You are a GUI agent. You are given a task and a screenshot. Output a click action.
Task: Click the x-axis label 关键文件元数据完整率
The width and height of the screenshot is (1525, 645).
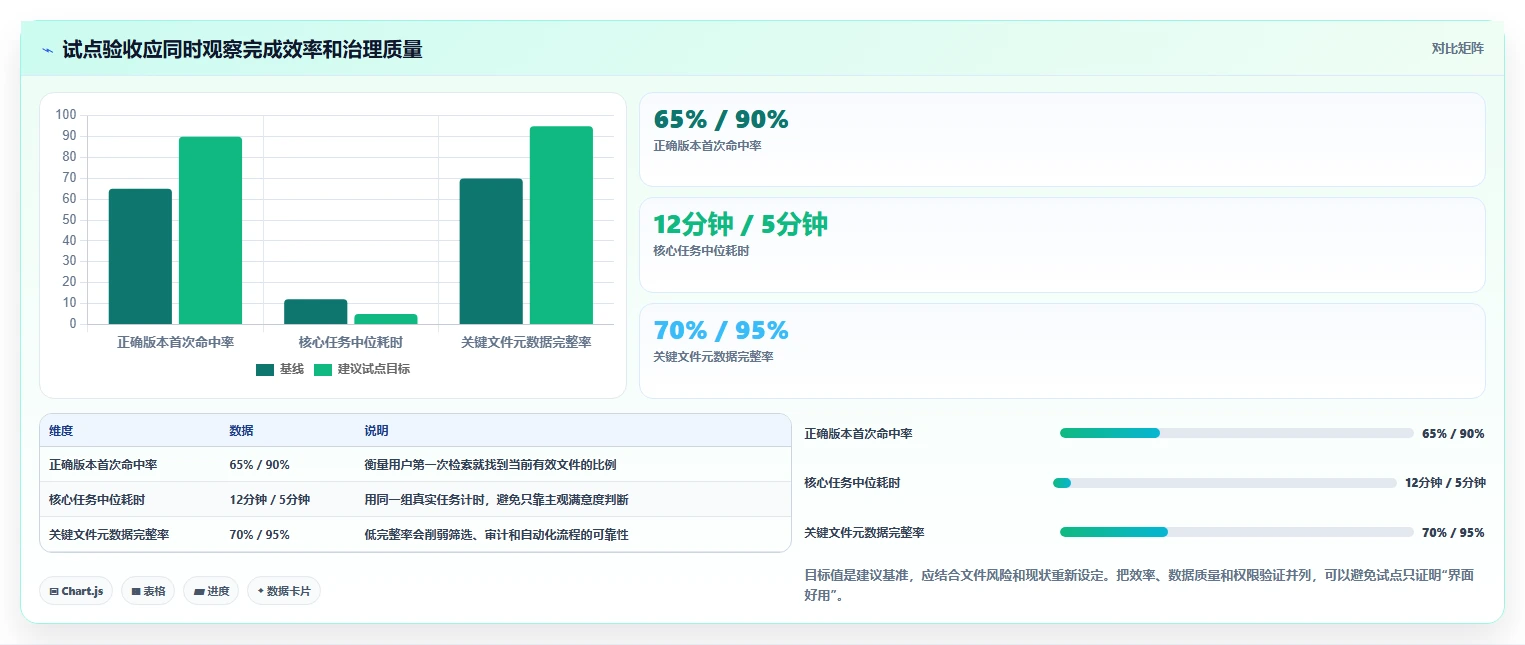[x=526, y=342]
